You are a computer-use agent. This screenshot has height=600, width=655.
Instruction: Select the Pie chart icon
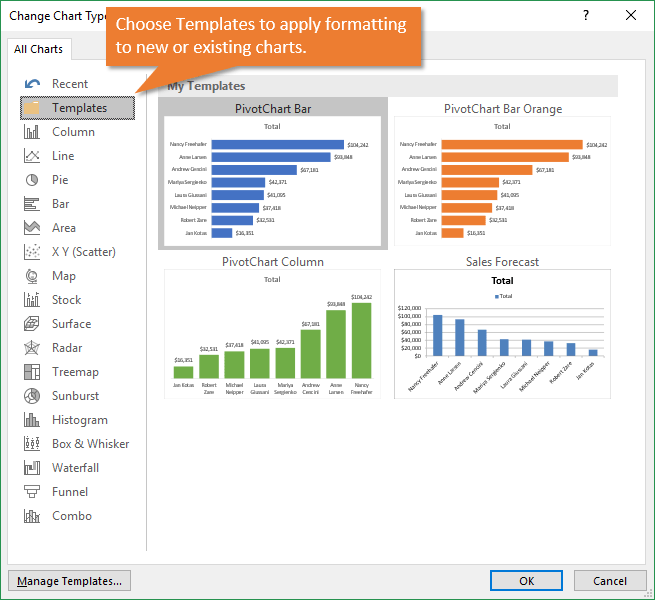32,180
